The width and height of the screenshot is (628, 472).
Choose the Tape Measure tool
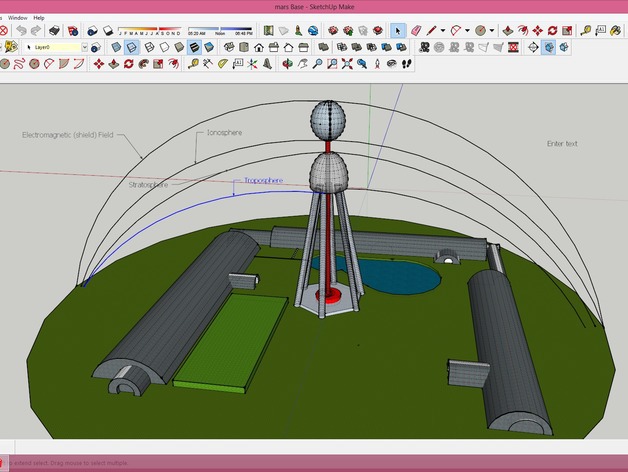click(x=584, y=31)
